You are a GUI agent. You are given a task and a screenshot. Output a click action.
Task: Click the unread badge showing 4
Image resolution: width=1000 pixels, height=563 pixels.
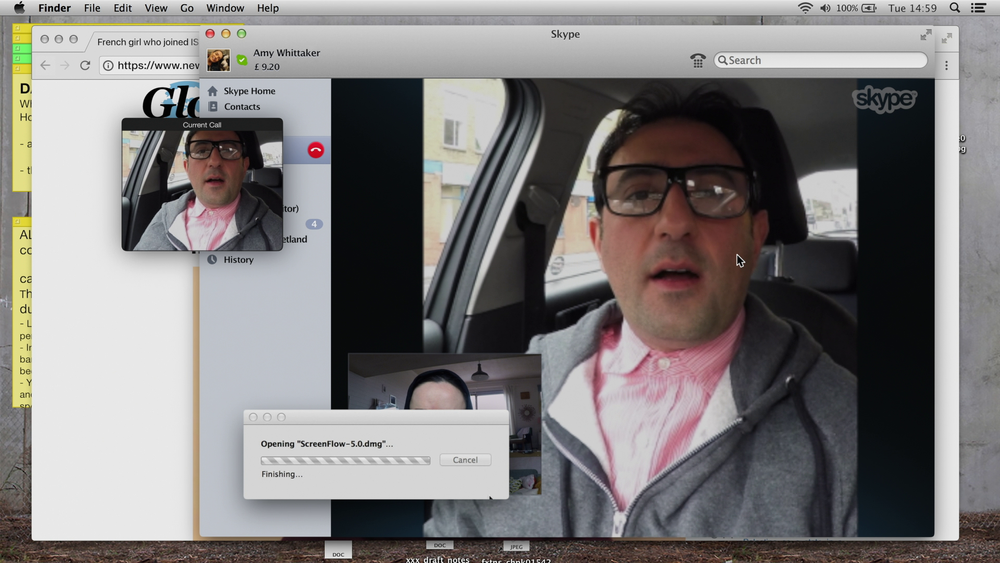314,224
